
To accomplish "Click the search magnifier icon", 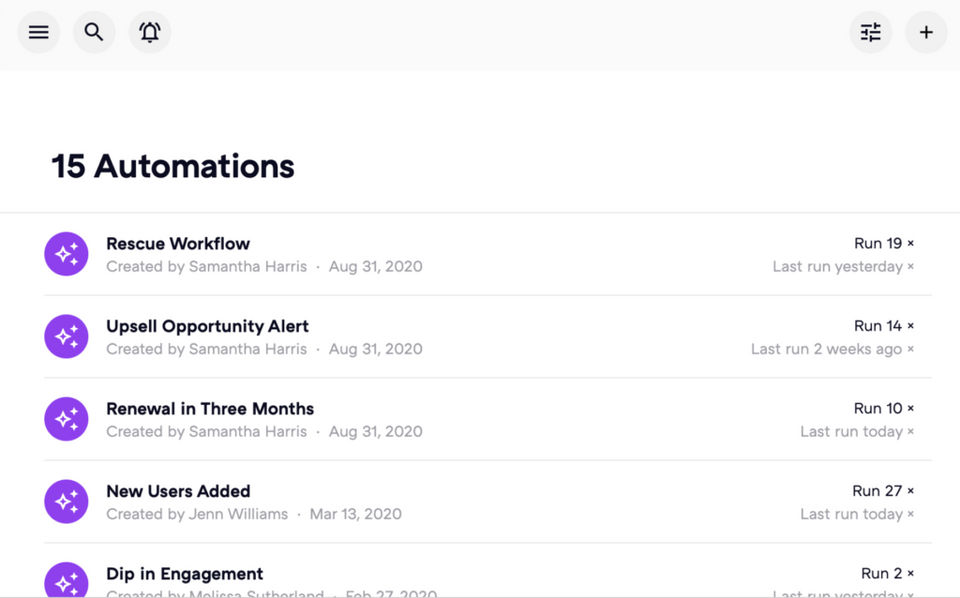I will [94, 32].
